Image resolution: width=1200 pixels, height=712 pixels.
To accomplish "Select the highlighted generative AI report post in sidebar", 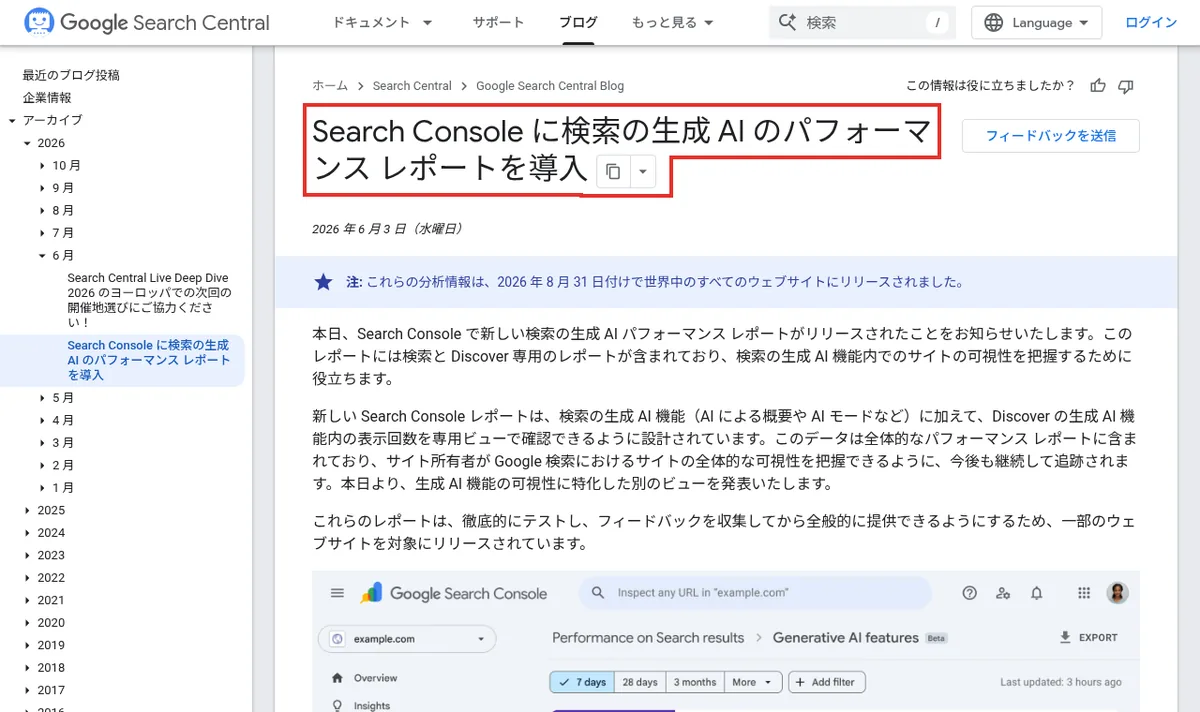I will point(150,361).
